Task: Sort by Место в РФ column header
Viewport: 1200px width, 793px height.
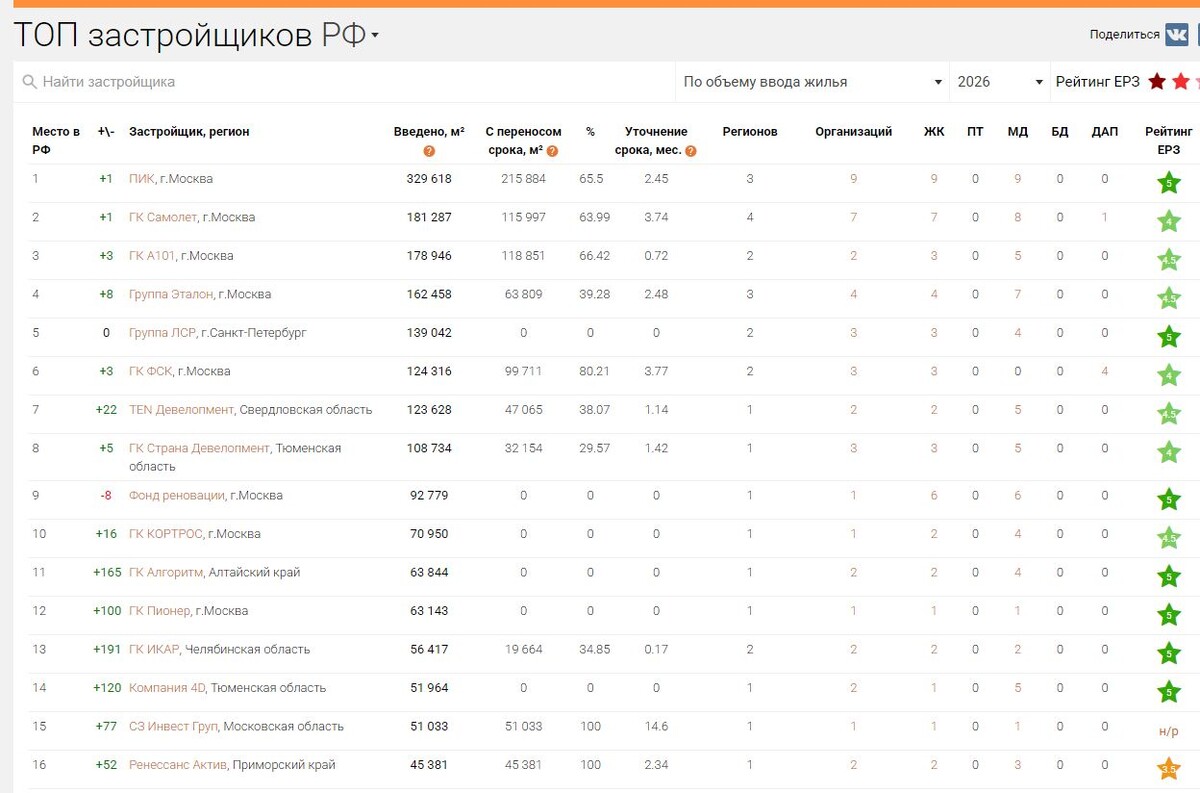Action: coord(56,140)
